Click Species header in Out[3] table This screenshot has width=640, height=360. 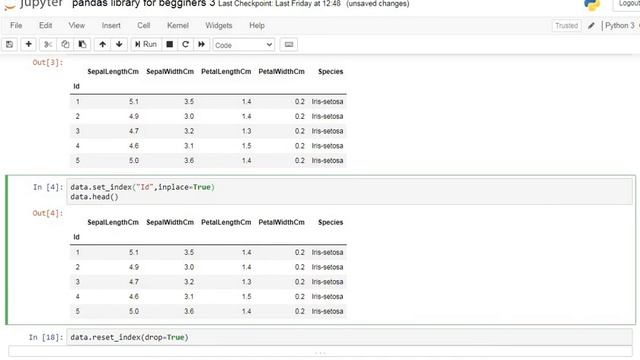(x=331, y=71)
